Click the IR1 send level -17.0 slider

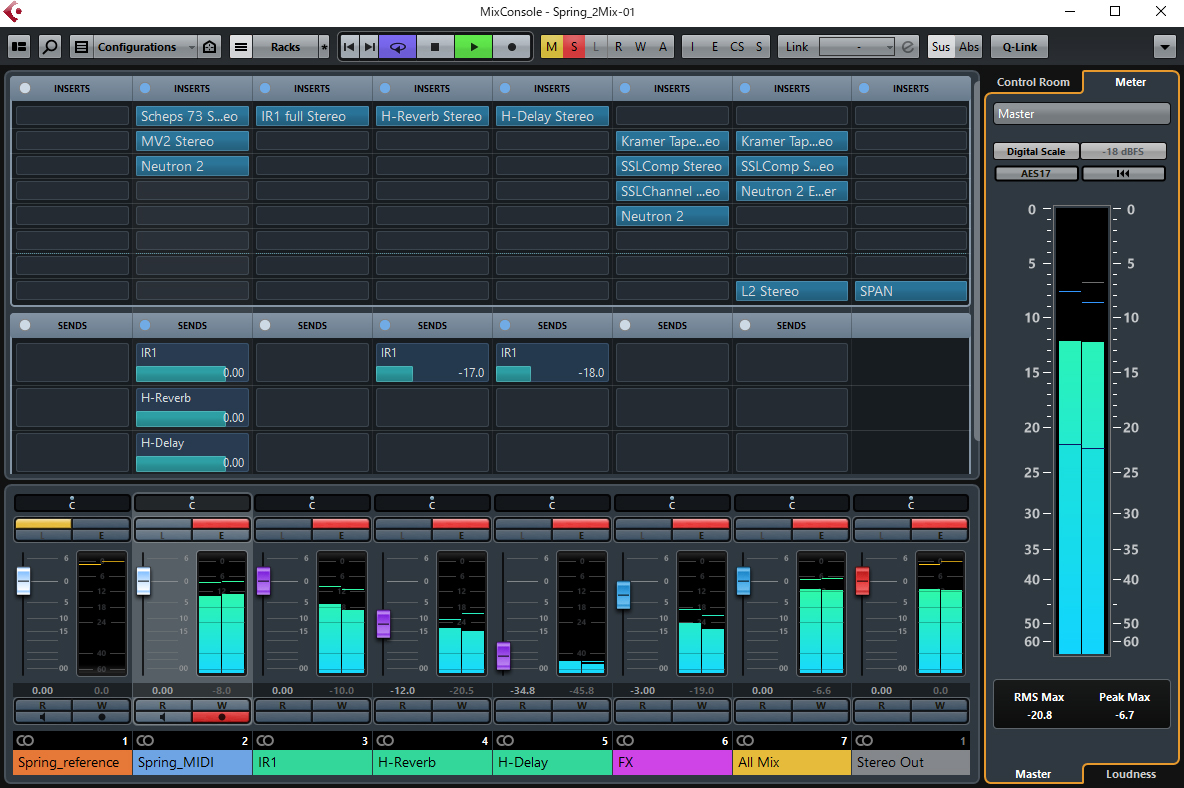pos(433,373)
